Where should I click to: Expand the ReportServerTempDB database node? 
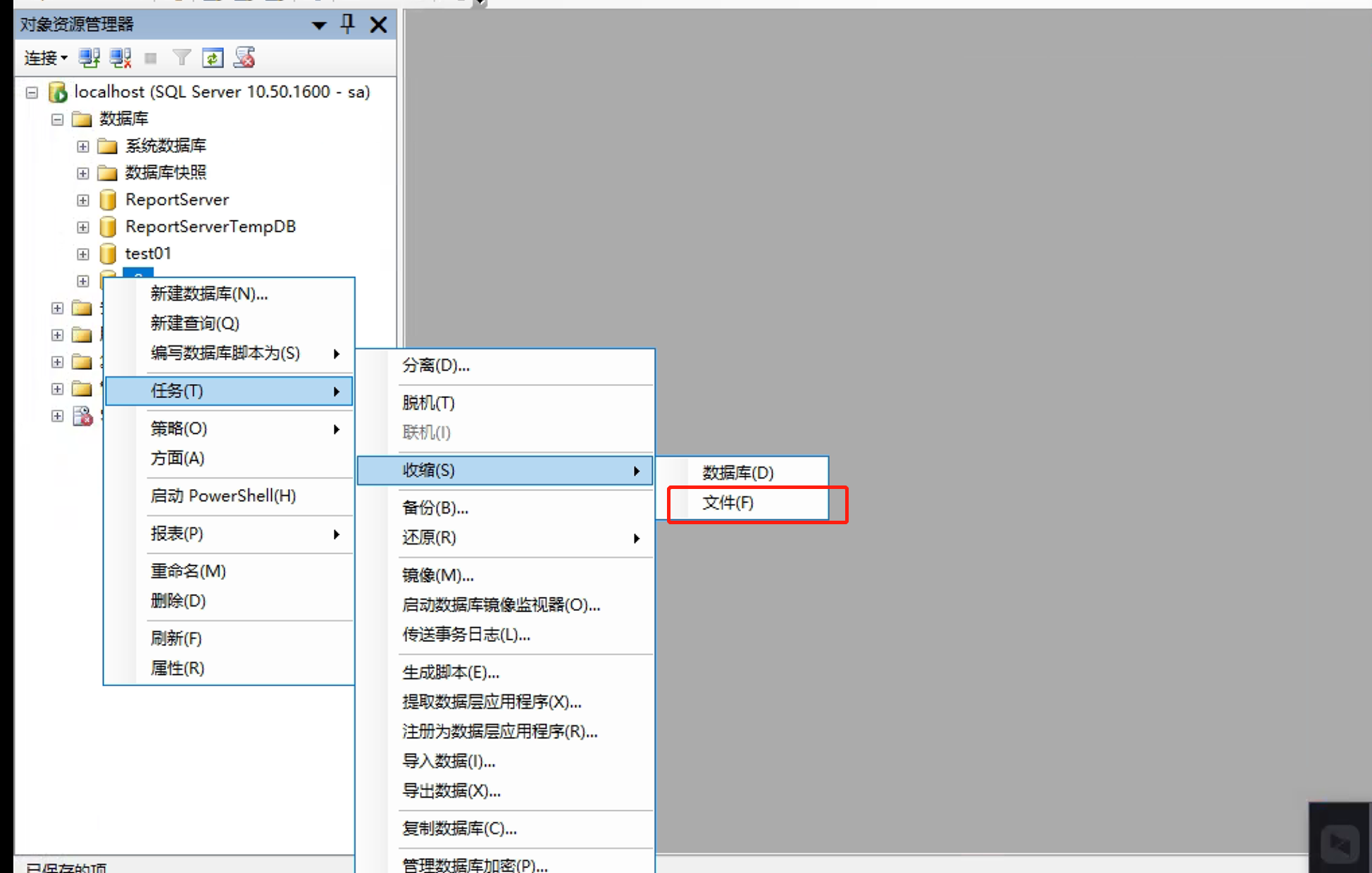click(83, 227)
